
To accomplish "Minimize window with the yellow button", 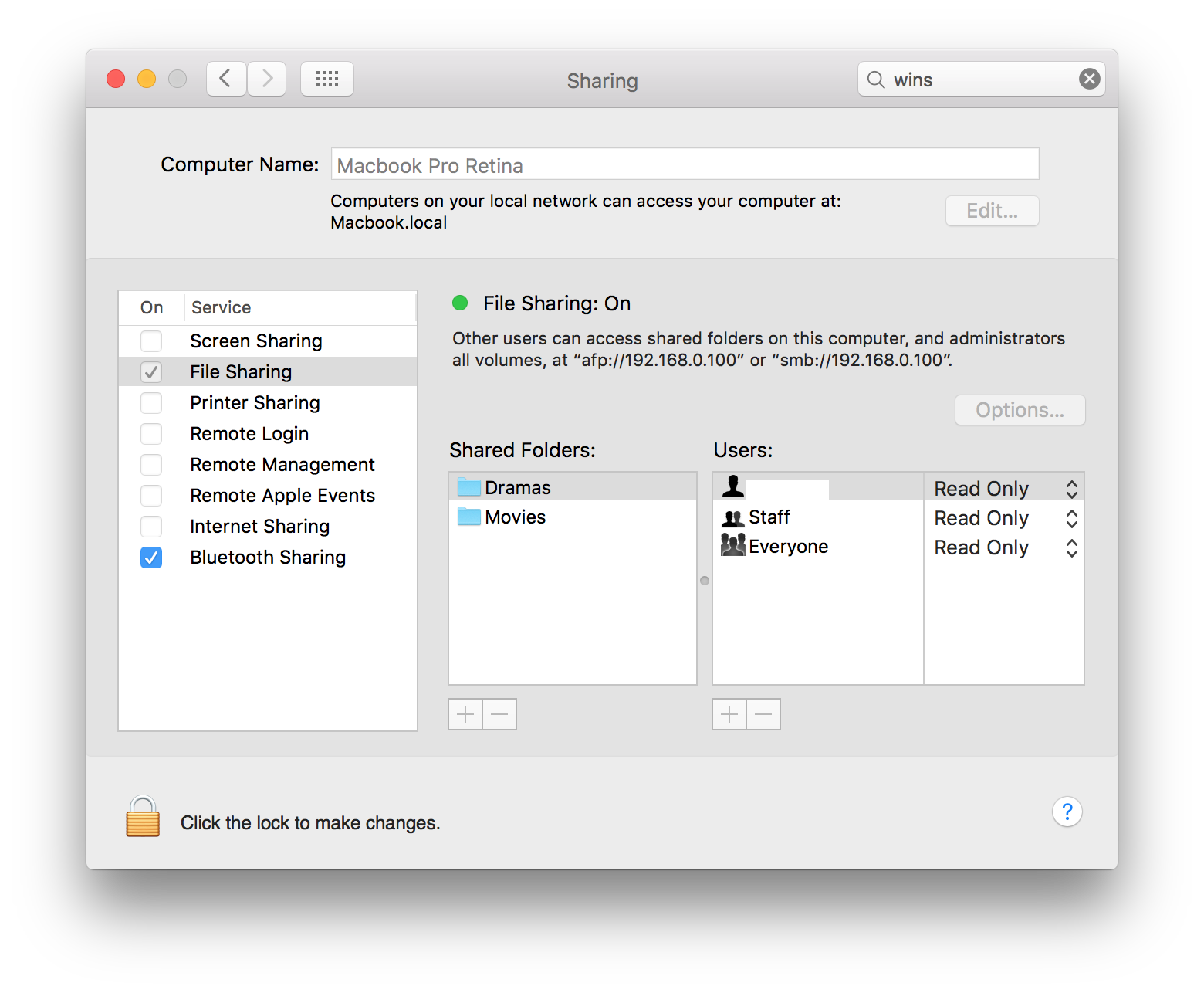I will pos(147,79).
